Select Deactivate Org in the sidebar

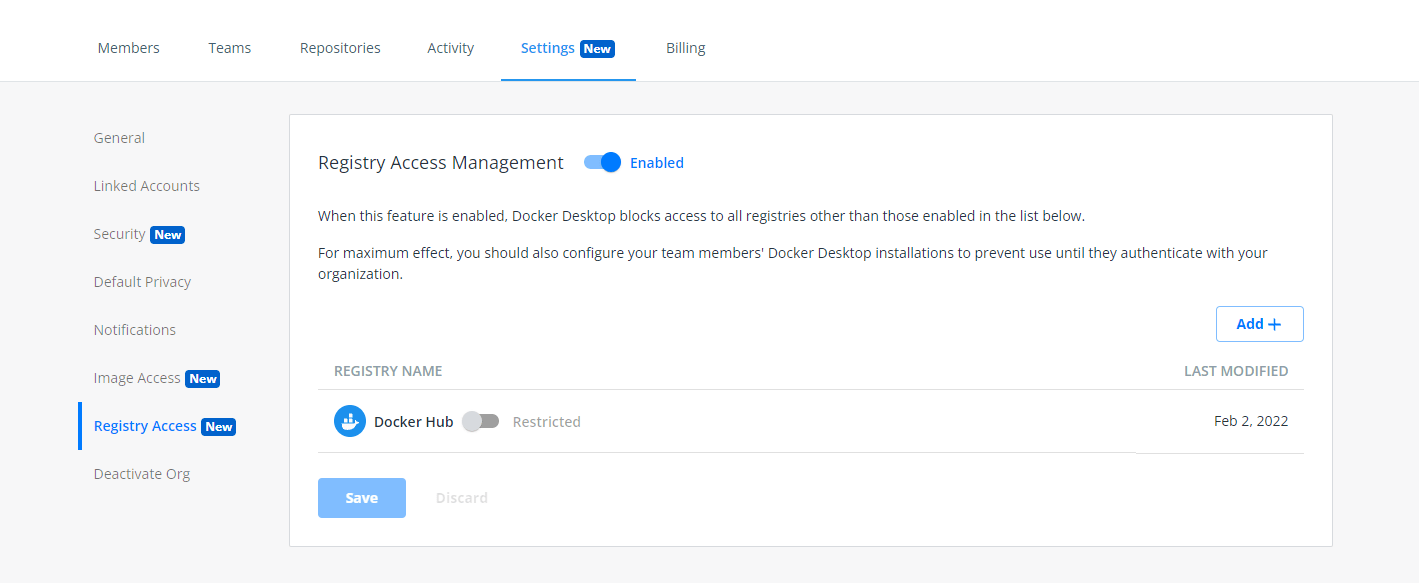tap(141, 473)
